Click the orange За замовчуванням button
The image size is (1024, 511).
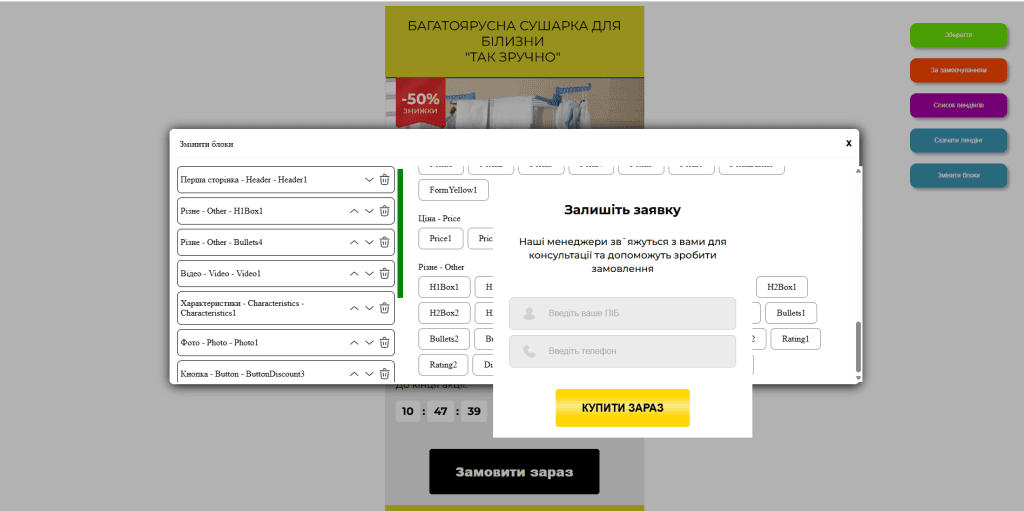958,70
